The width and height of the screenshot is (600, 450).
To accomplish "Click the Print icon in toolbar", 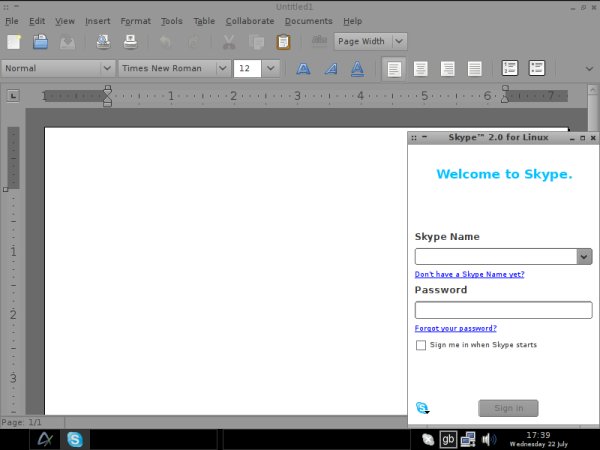I will [130, 42].
